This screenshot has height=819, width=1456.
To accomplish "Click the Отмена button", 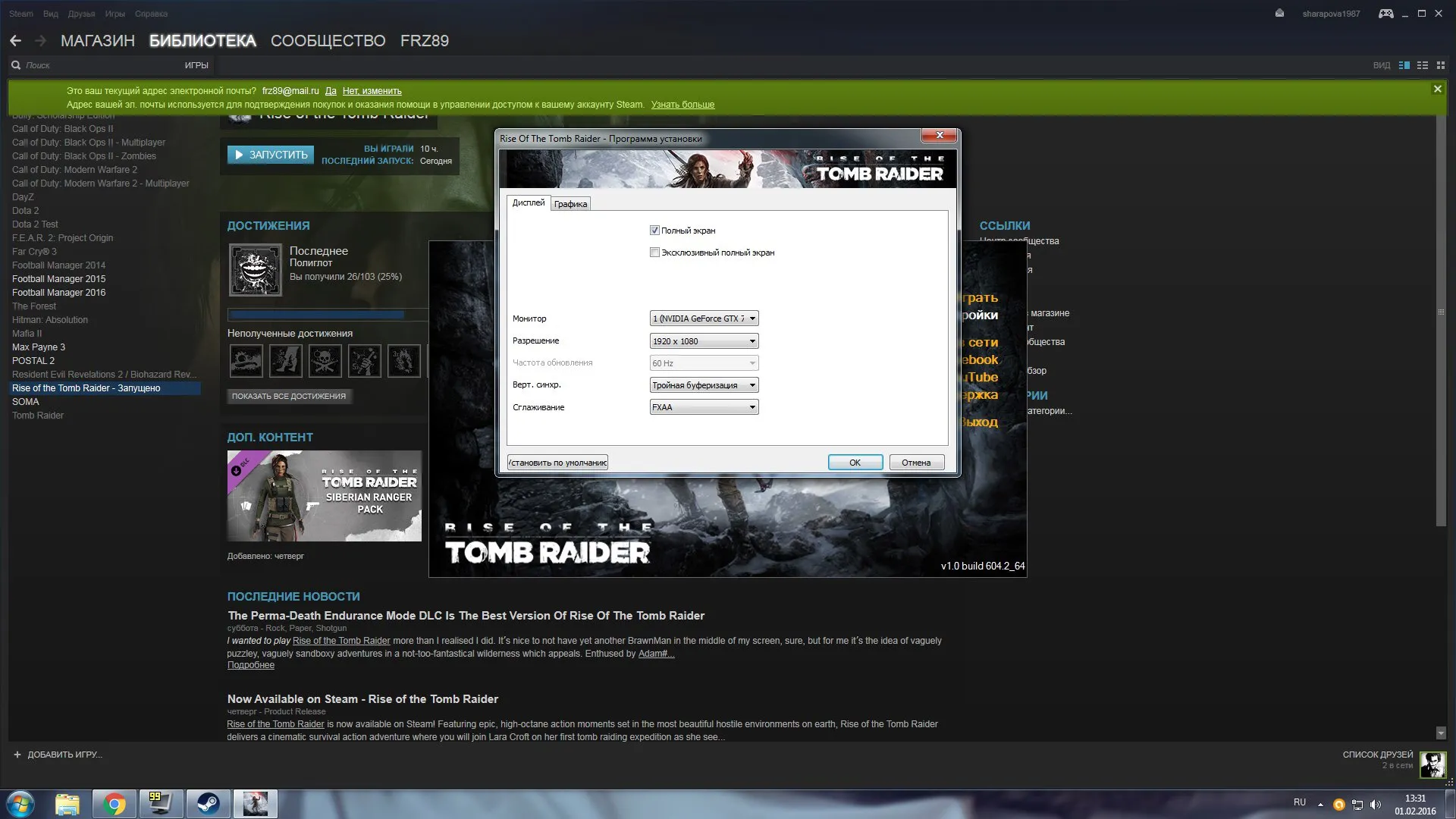I will pyautogui.click(x=916, y=463).
